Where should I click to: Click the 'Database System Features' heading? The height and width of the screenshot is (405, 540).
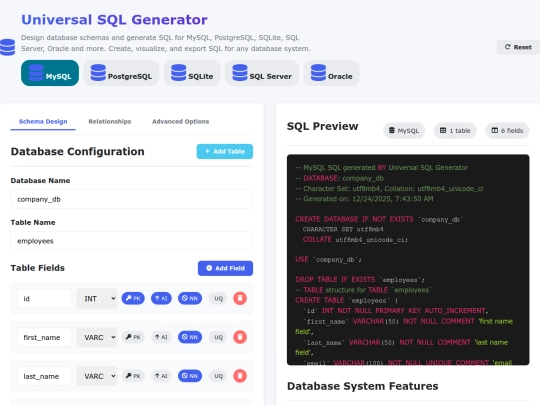coord(363,386)
